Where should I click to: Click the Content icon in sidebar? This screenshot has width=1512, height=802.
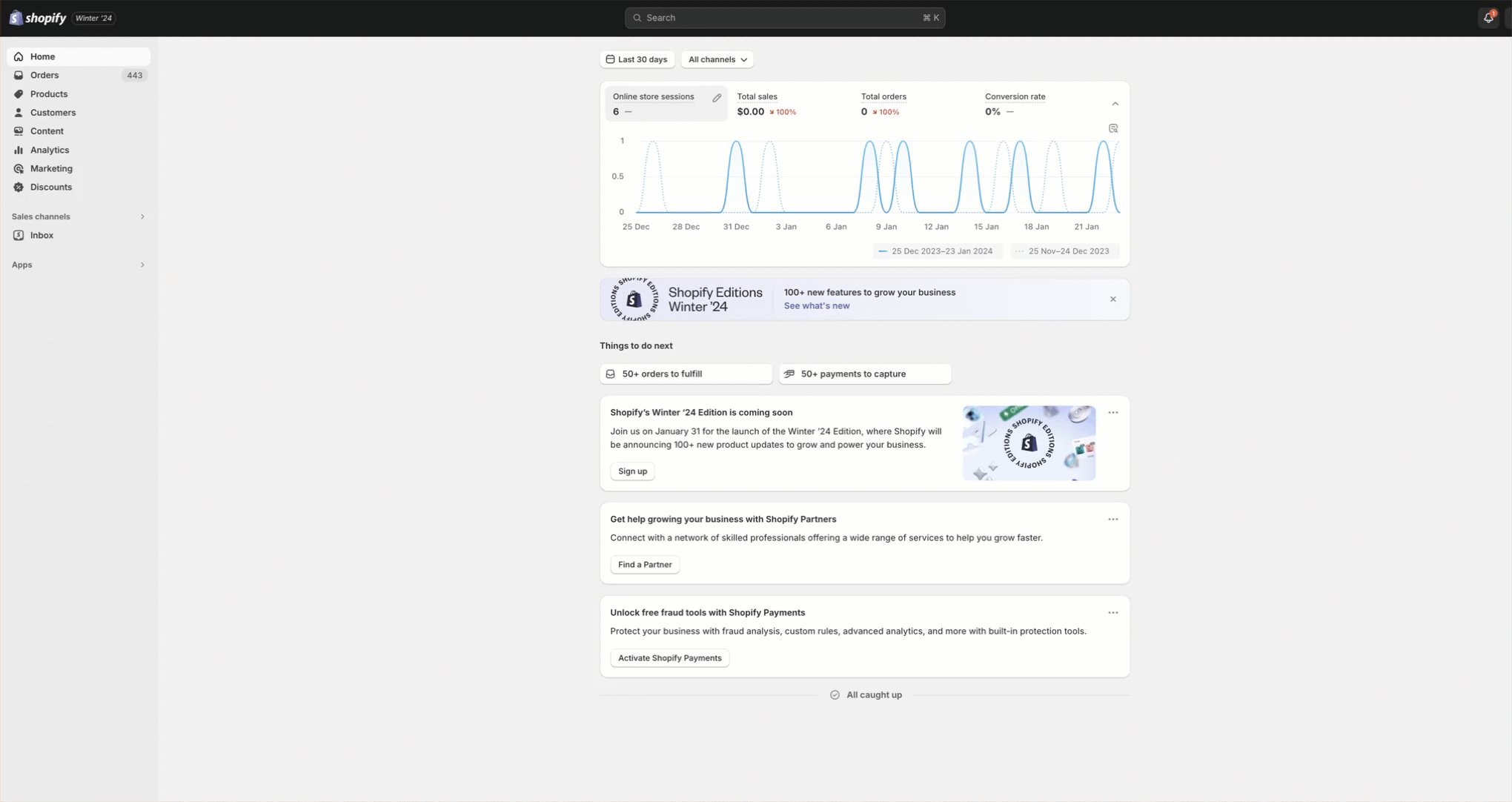[19, 131]
